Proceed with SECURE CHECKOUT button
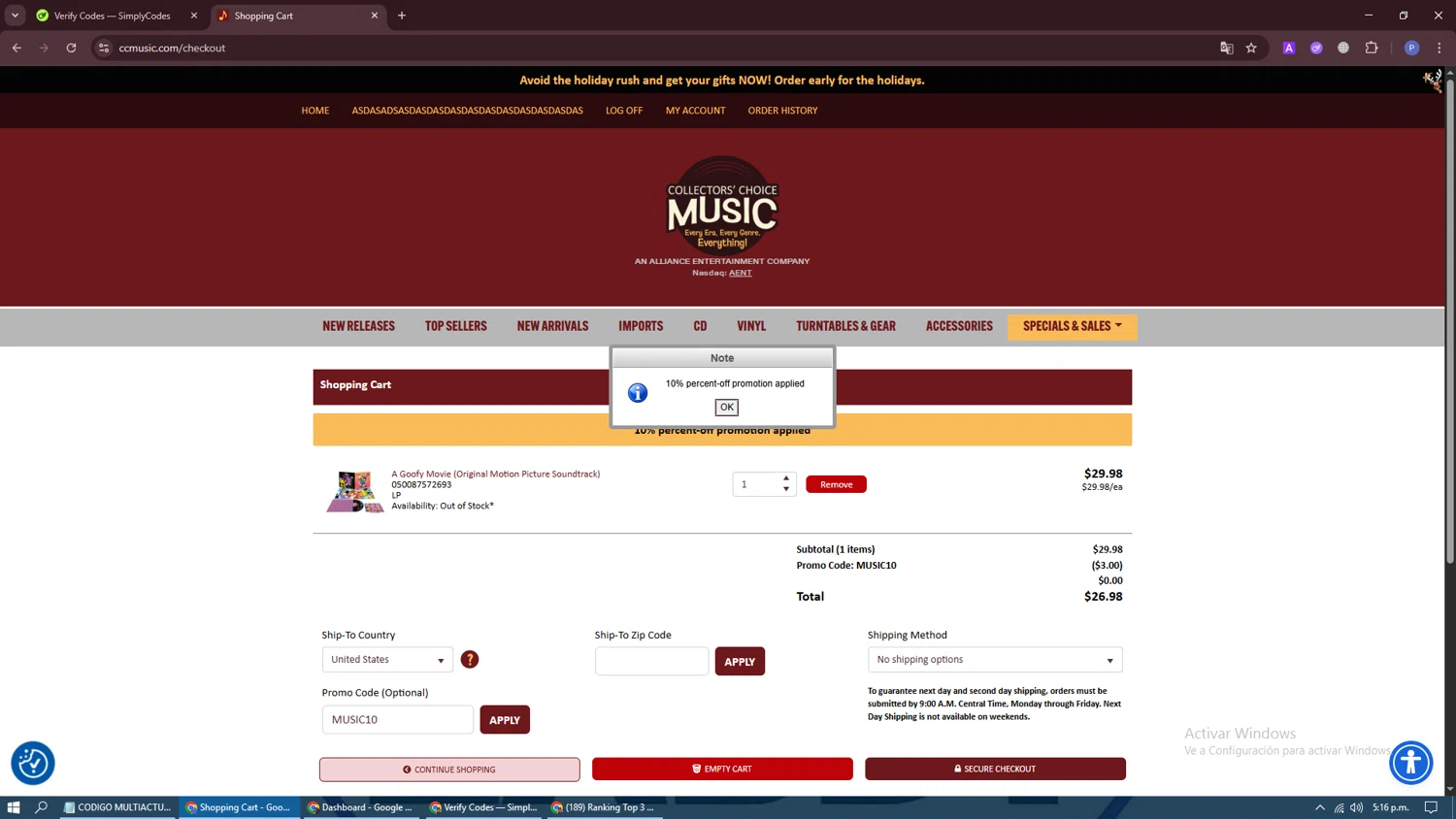The image size is (1456, 819). click(995, 769)
